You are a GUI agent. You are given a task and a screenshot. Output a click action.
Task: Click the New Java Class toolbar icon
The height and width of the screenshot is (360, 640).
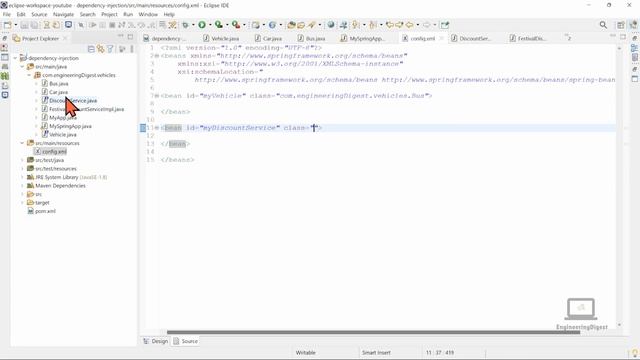coord(272,25)
